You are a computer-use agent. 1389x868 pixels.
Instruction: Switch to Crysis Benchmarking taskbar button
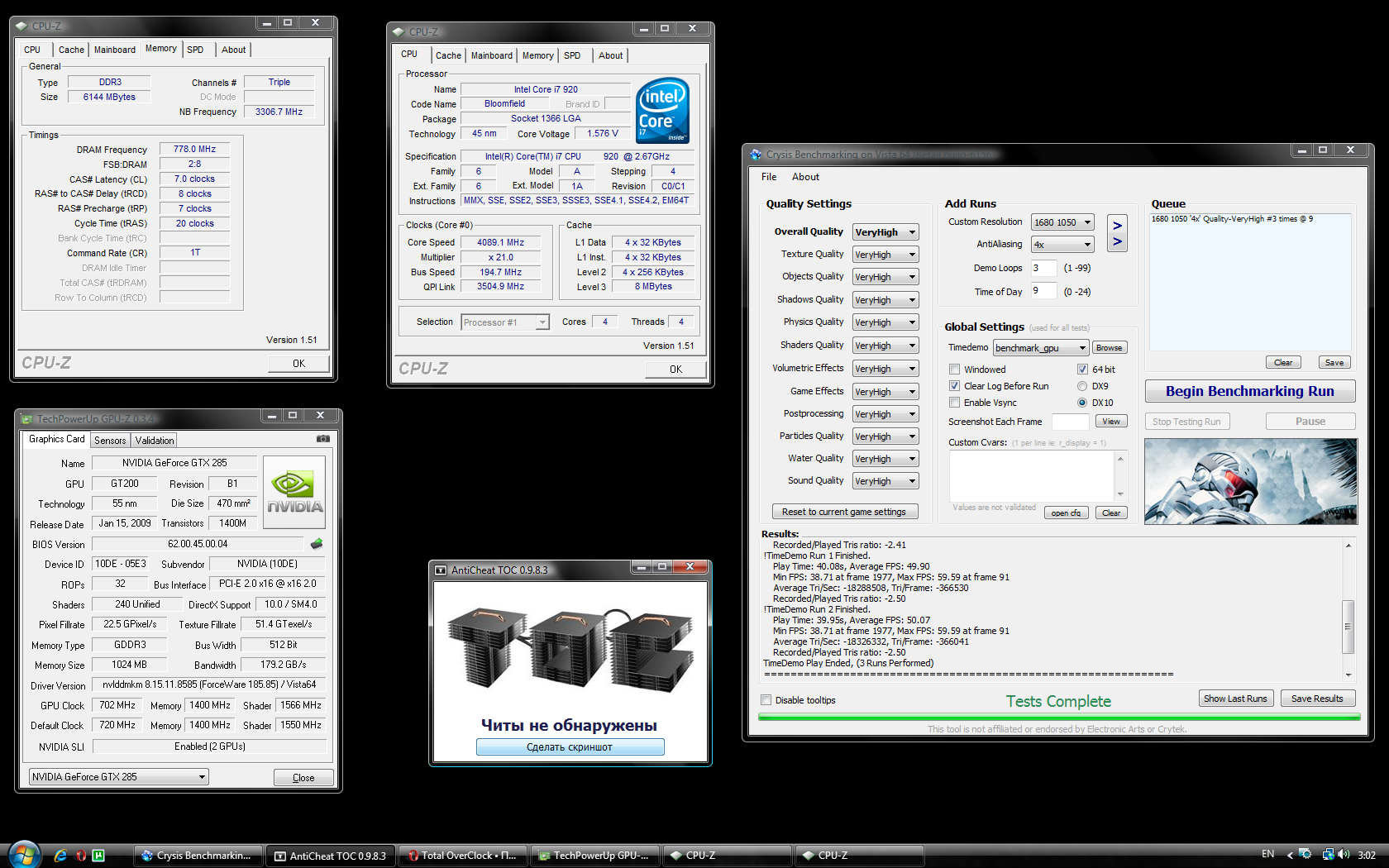tap(198, 856)
